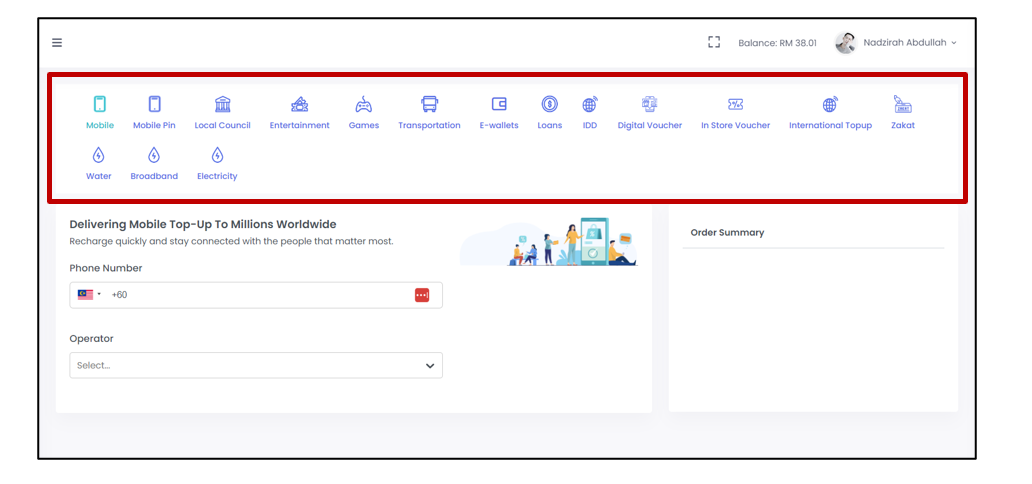Viewport: 1032px width, 484px height.
Task: Select the Mobile category icon
Action: (x=99, y=104)
